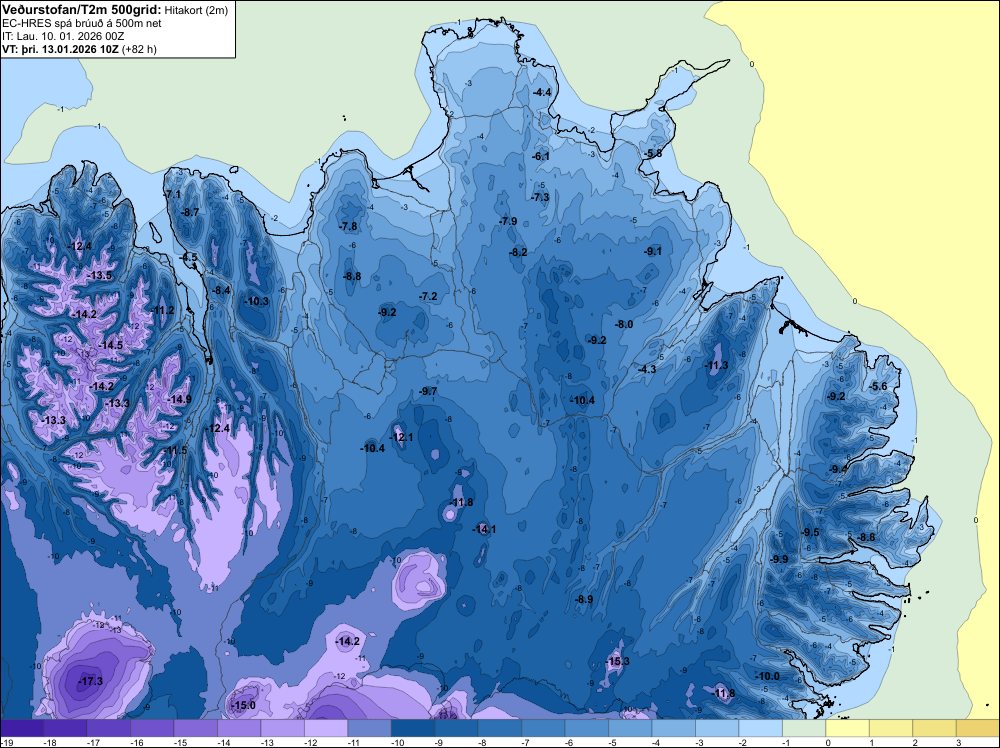Click the -8.9 temperature label

coord(584,599)
